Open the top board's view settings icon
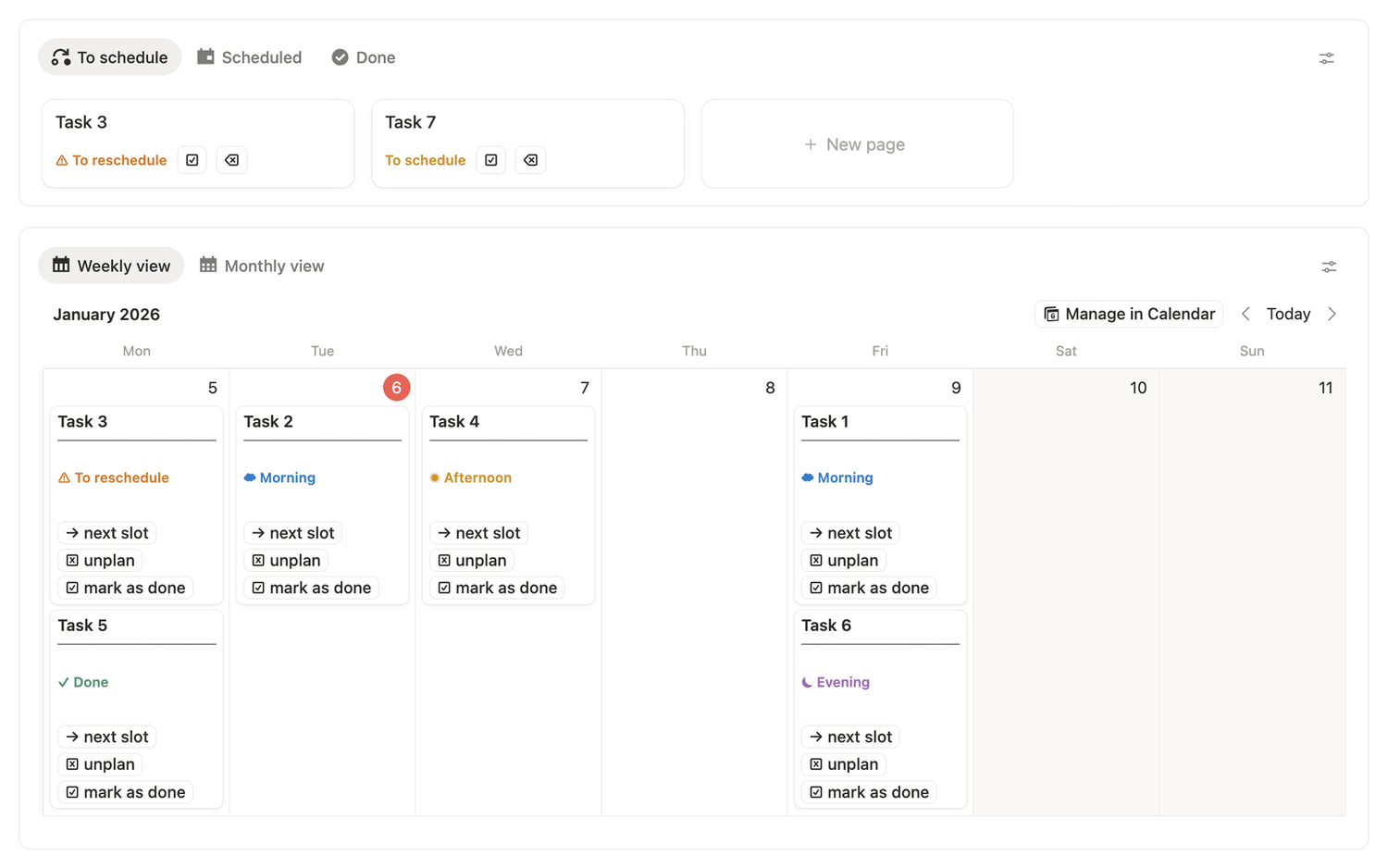Image resolution: width=1388 pixels, height=868 pixels. click(x=1326, y=58)
